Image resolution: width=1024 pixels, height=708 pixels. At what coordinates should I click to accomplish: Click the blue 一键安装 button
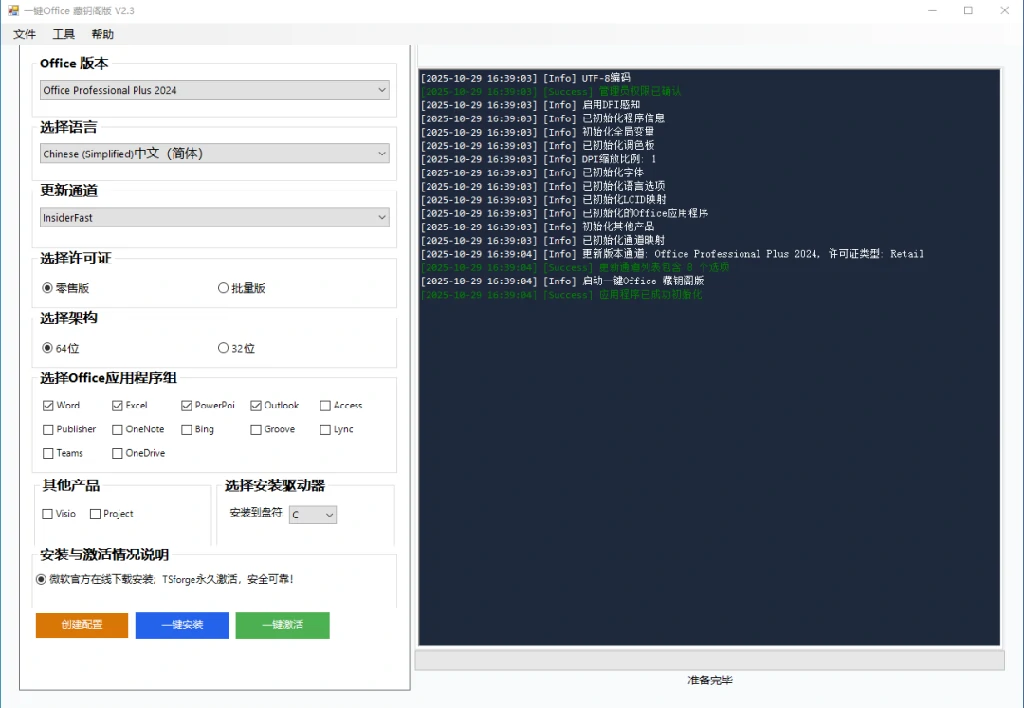click(181, 625)
